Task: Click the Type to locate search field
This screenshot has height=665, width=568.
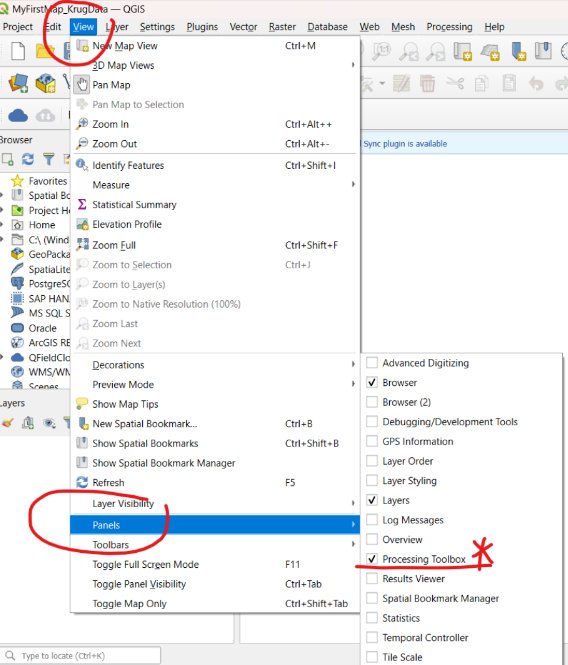Action: tap(81, 655)
